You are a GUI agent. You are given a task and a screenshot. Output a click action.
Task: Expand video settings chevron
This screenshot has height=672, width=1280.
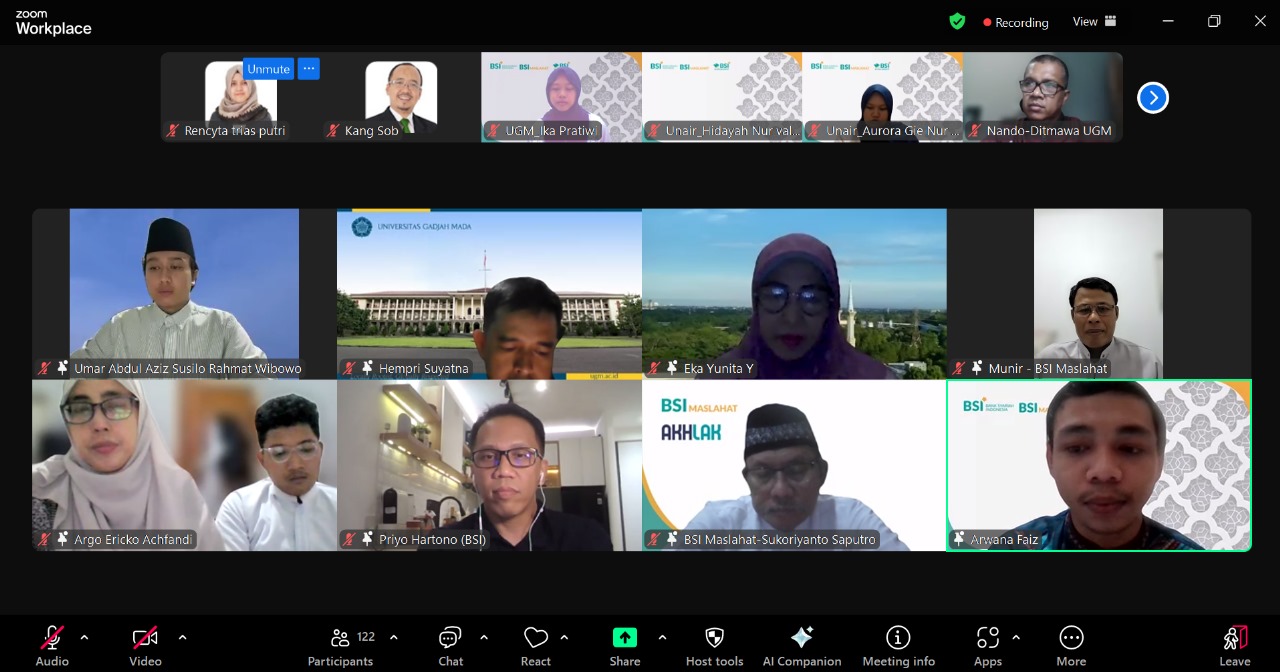pos(182,637)
